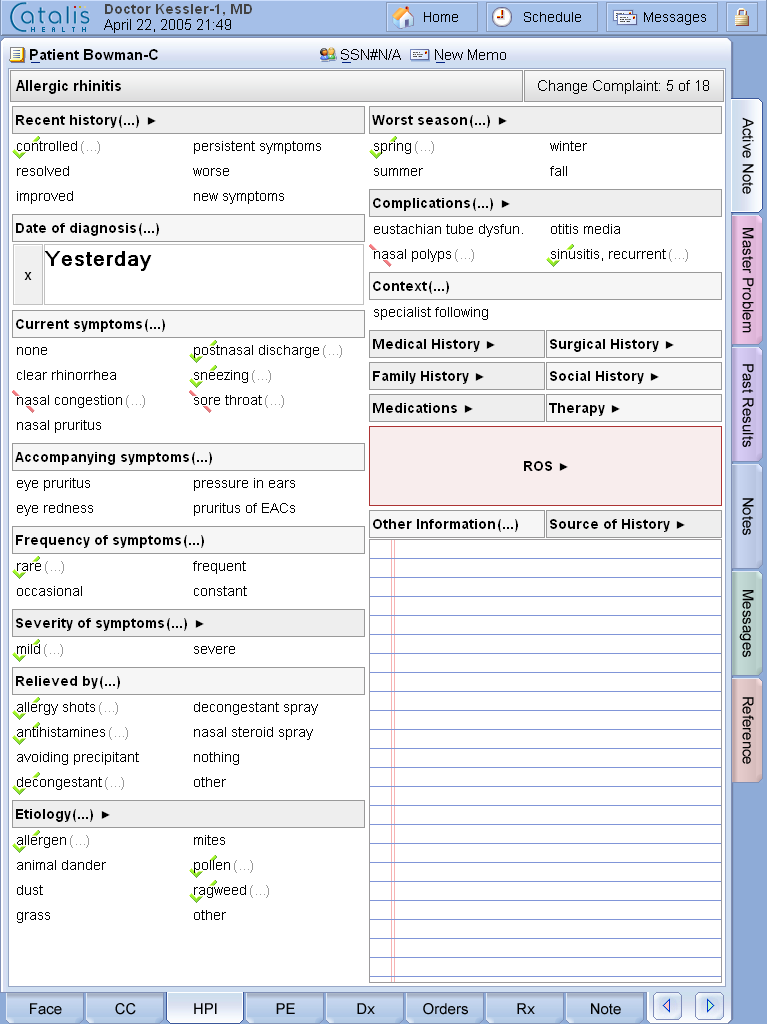The width and height of the screenshot is (767, 1024).
Task: Toggle 'sinusitis, recurrent' complication
Action: tap(608, 255)
